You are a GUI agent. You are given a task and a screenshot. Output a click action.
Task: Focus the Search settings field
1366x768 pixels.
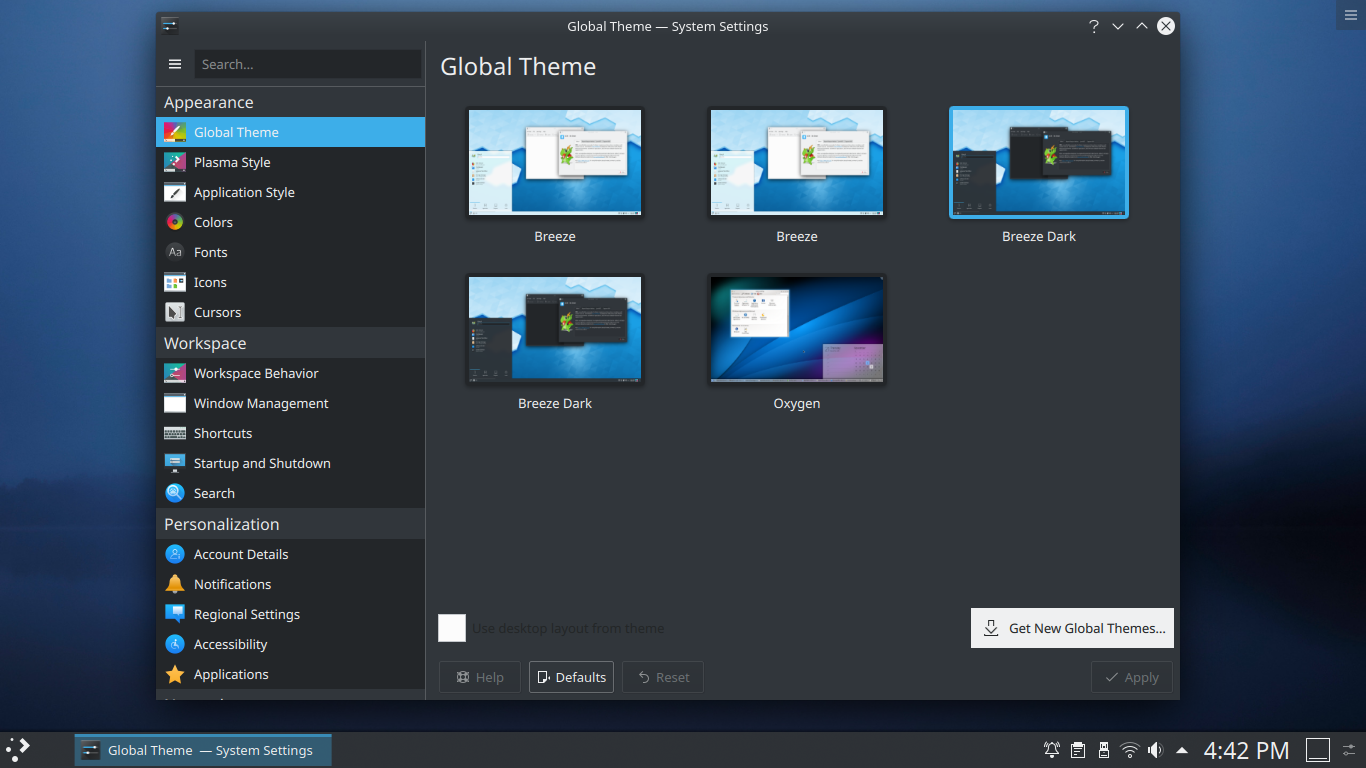pyautogui.click(x=308, y=64)
